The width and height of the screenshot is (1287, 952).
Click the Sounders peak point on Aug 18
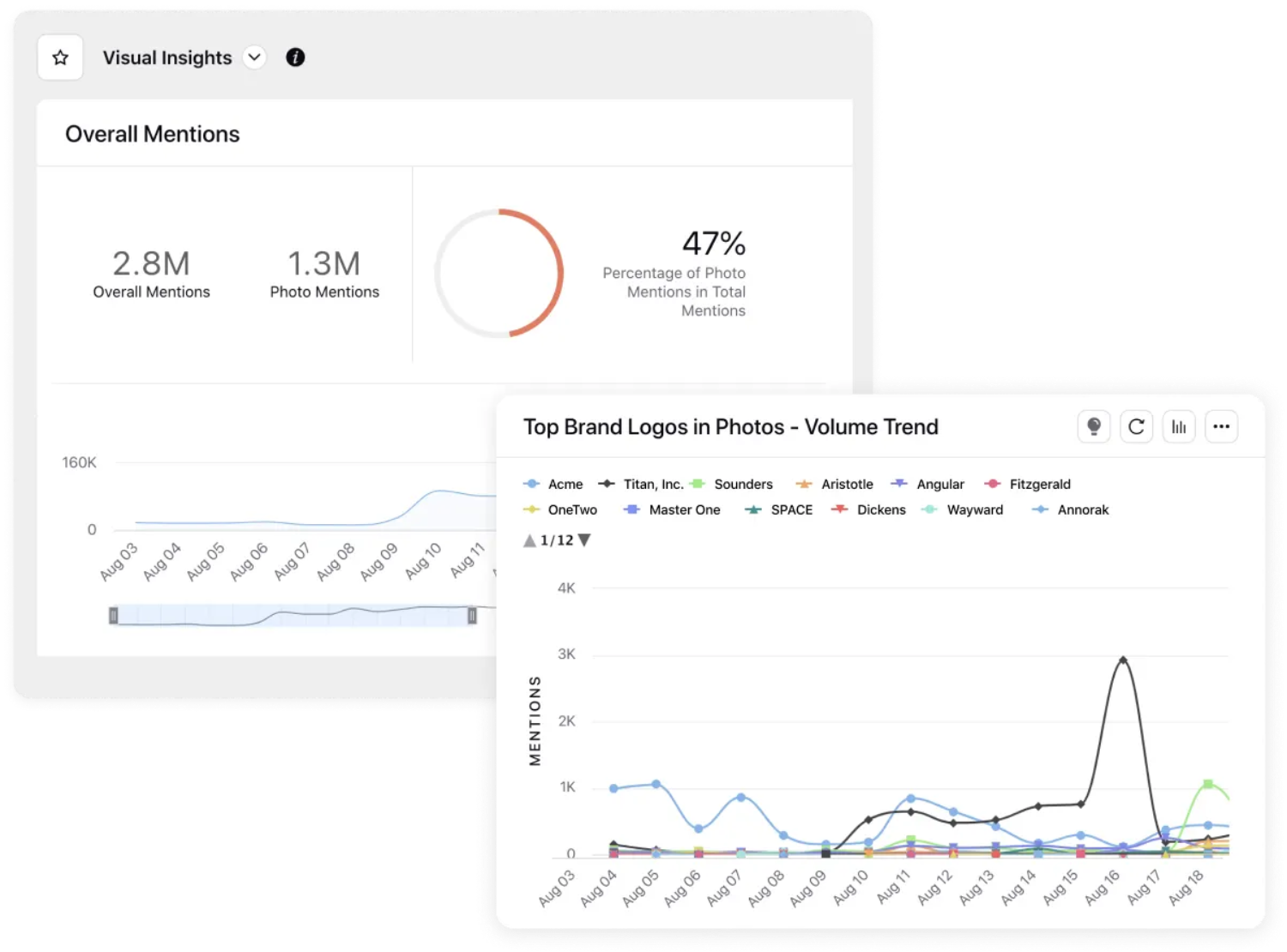(x=1208, y=784)
